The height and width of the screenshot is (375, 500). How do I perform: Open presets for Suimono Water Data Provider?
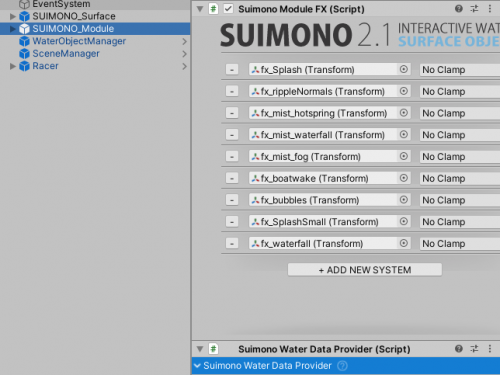[474, 349]
